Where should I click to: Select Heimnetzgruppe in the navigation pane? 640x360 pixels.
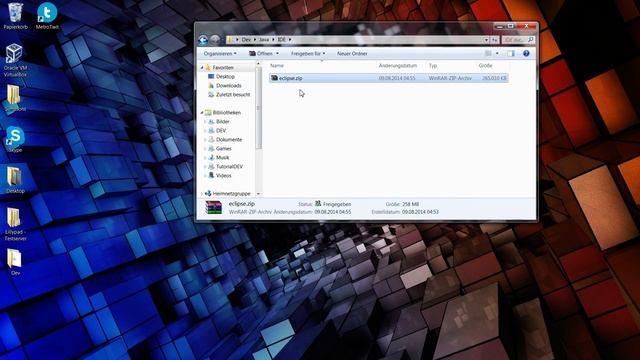(231, 193)
